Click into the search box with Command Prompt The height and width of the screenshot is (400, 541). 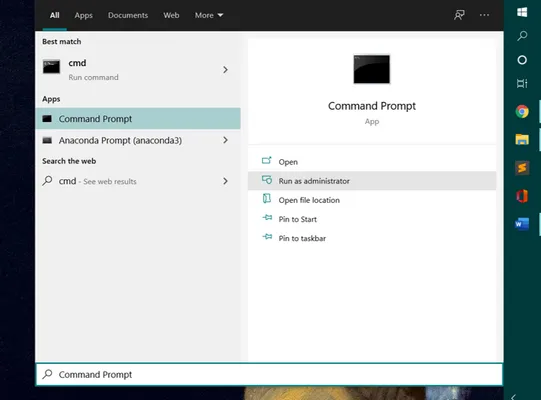269,374
